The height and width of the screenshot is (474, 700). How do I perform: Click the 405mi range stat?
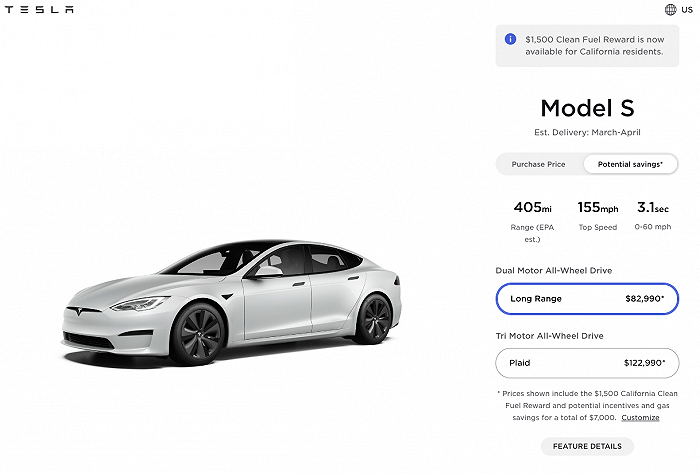[532, 220]
